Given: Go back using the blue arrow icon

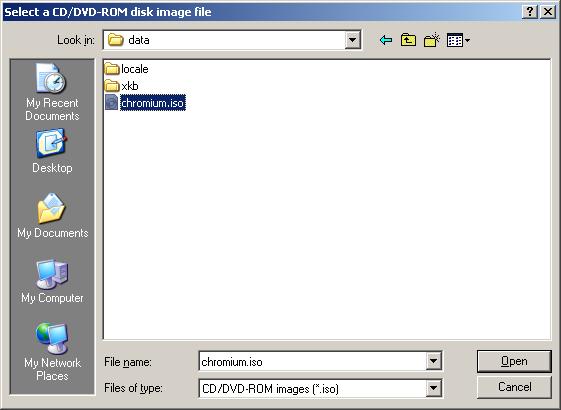Looking at the screenshot, I should coord(386,40).
